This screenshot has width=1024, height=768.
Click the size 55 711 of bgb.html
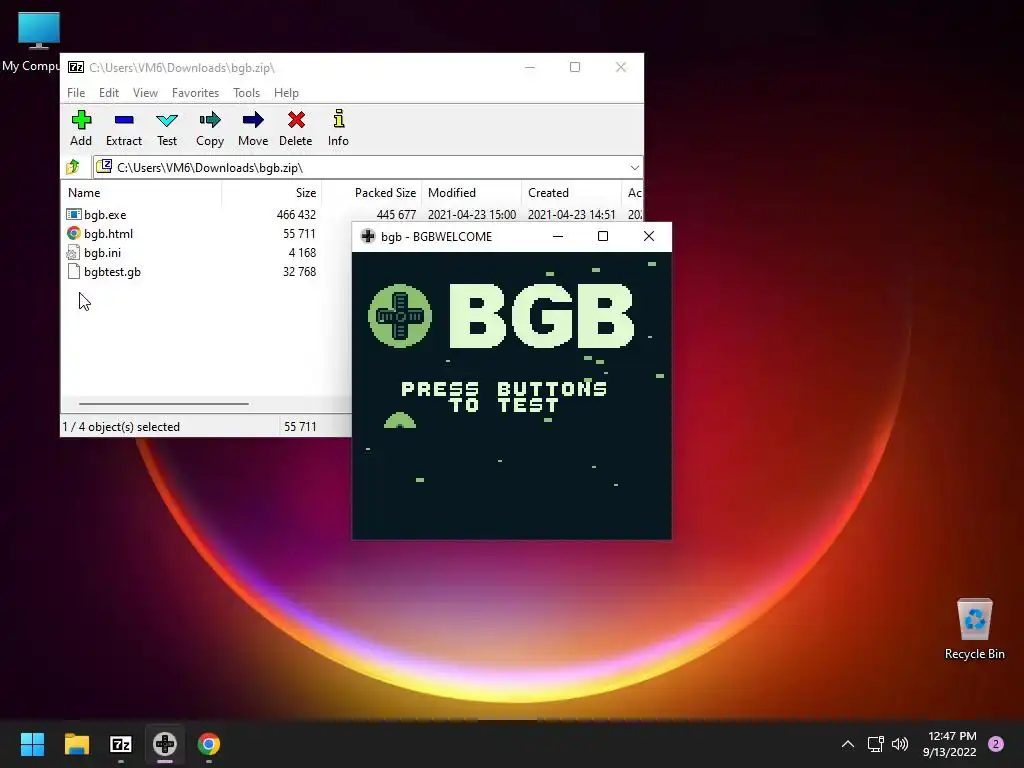(299, 233)
